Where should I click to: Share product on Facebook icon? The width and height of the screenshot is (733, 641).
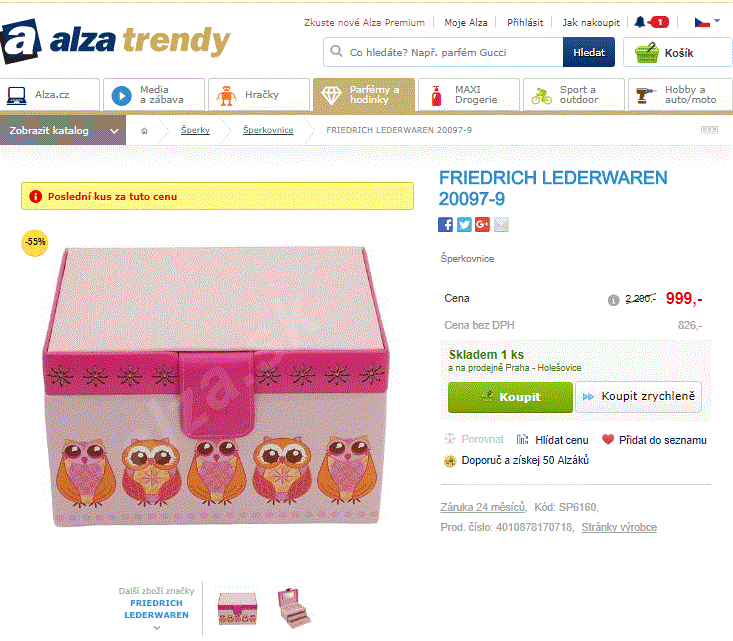[x=445, y=225]
